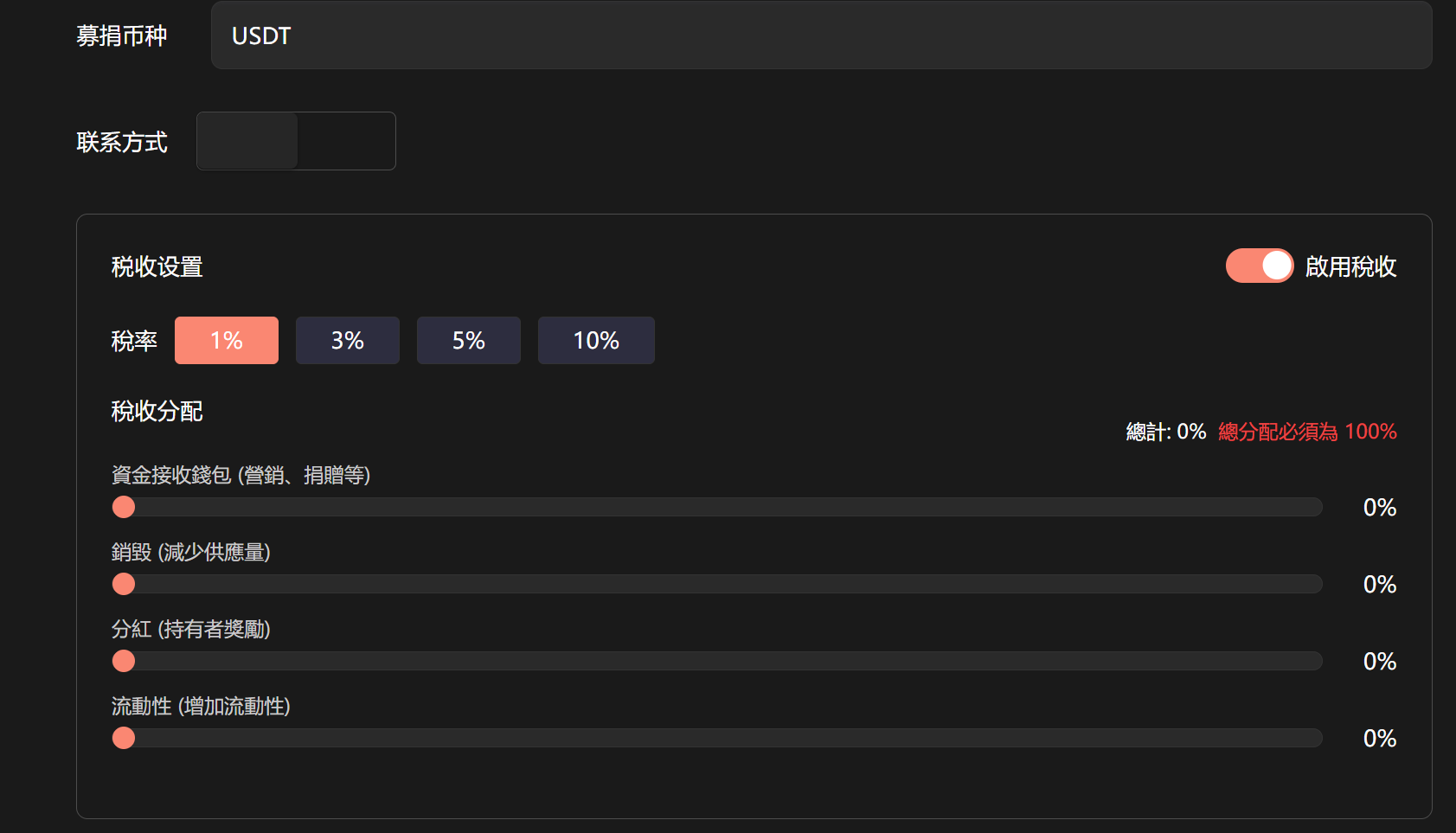
Task: Click the 銷毀 slider handle
Action: (124, 584)
